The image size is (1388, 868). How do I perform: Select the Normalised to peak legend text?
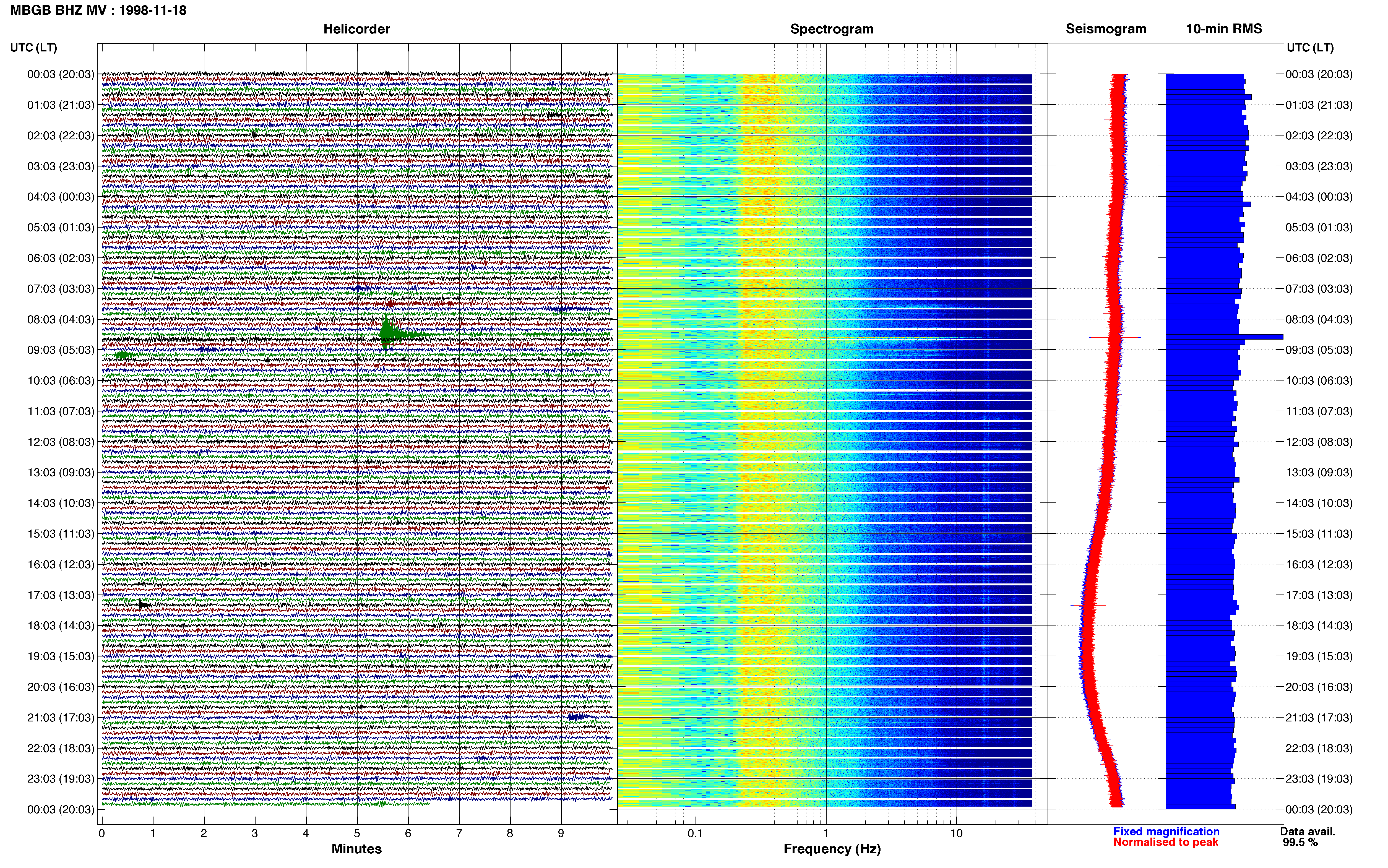[x=1165, y=842]
